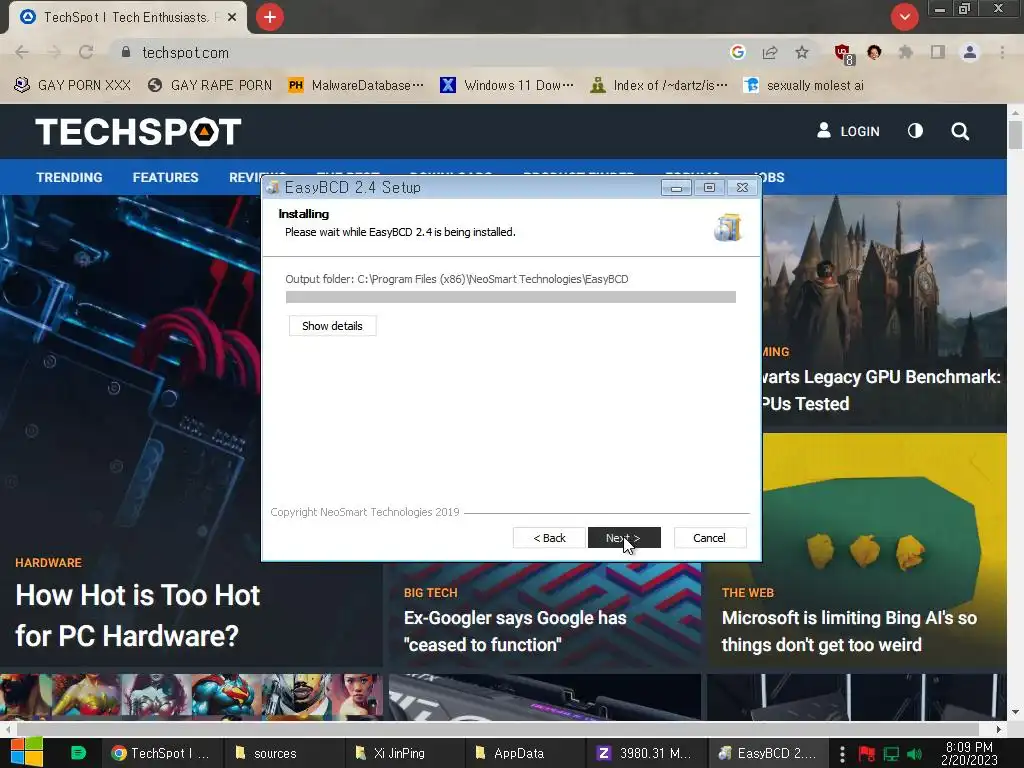
Task: Minimize the EasyBCD 2.4 Setup window
Action: [676, 188]
